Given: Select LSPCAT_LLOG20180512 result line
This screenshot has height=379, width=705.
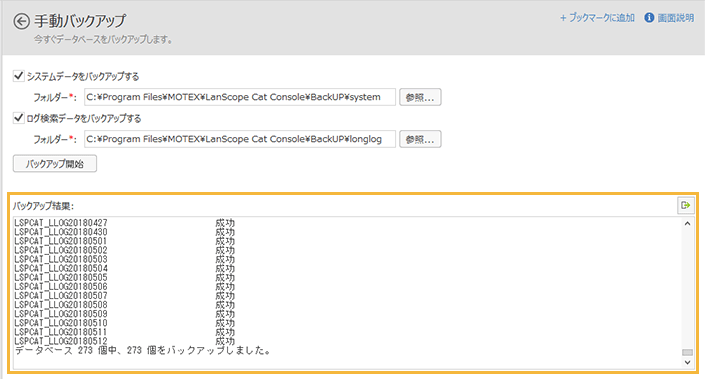Looking at the screenshot, I should 125,341.
